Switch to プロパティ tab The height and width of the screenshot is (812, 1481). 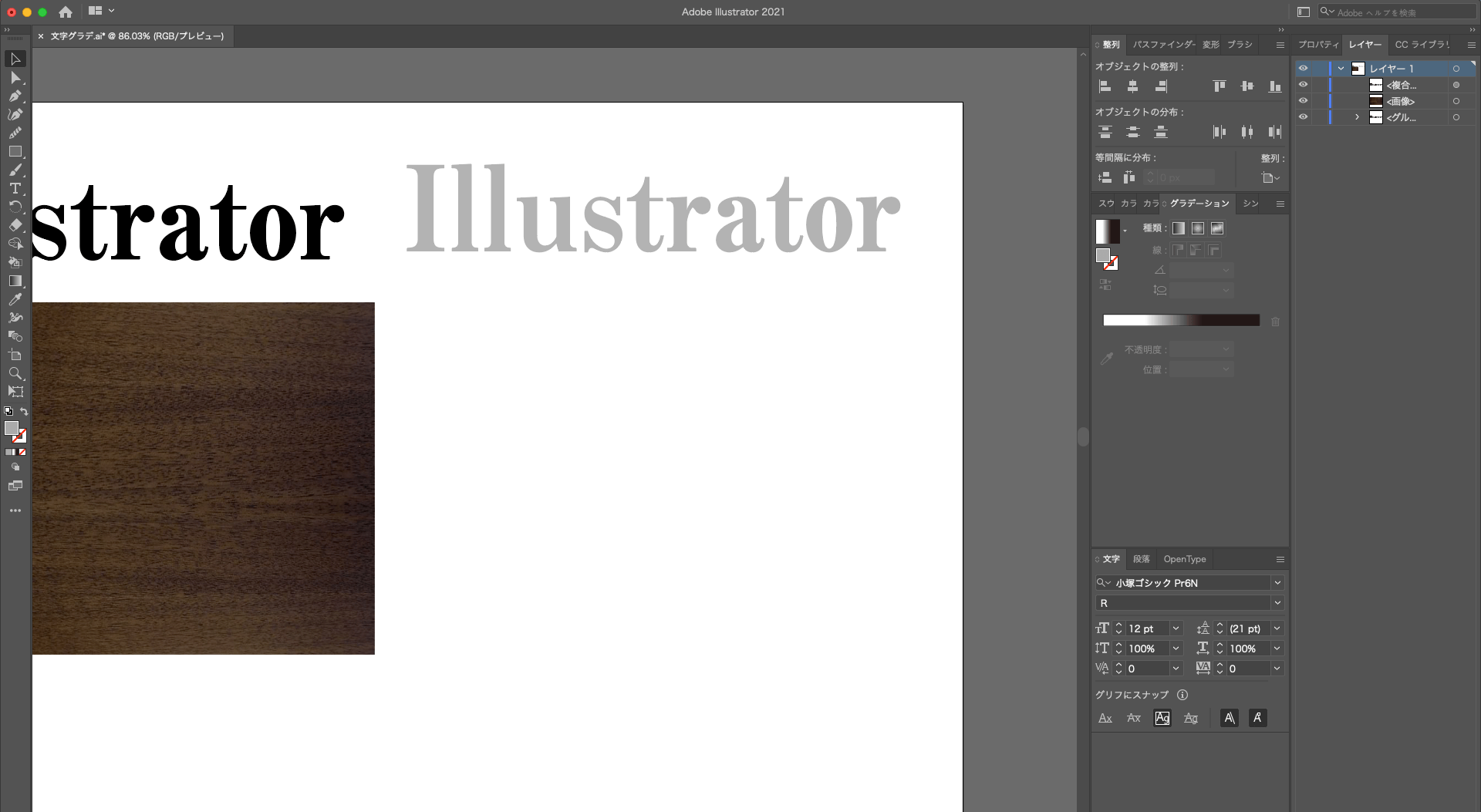click(1317, 45)
